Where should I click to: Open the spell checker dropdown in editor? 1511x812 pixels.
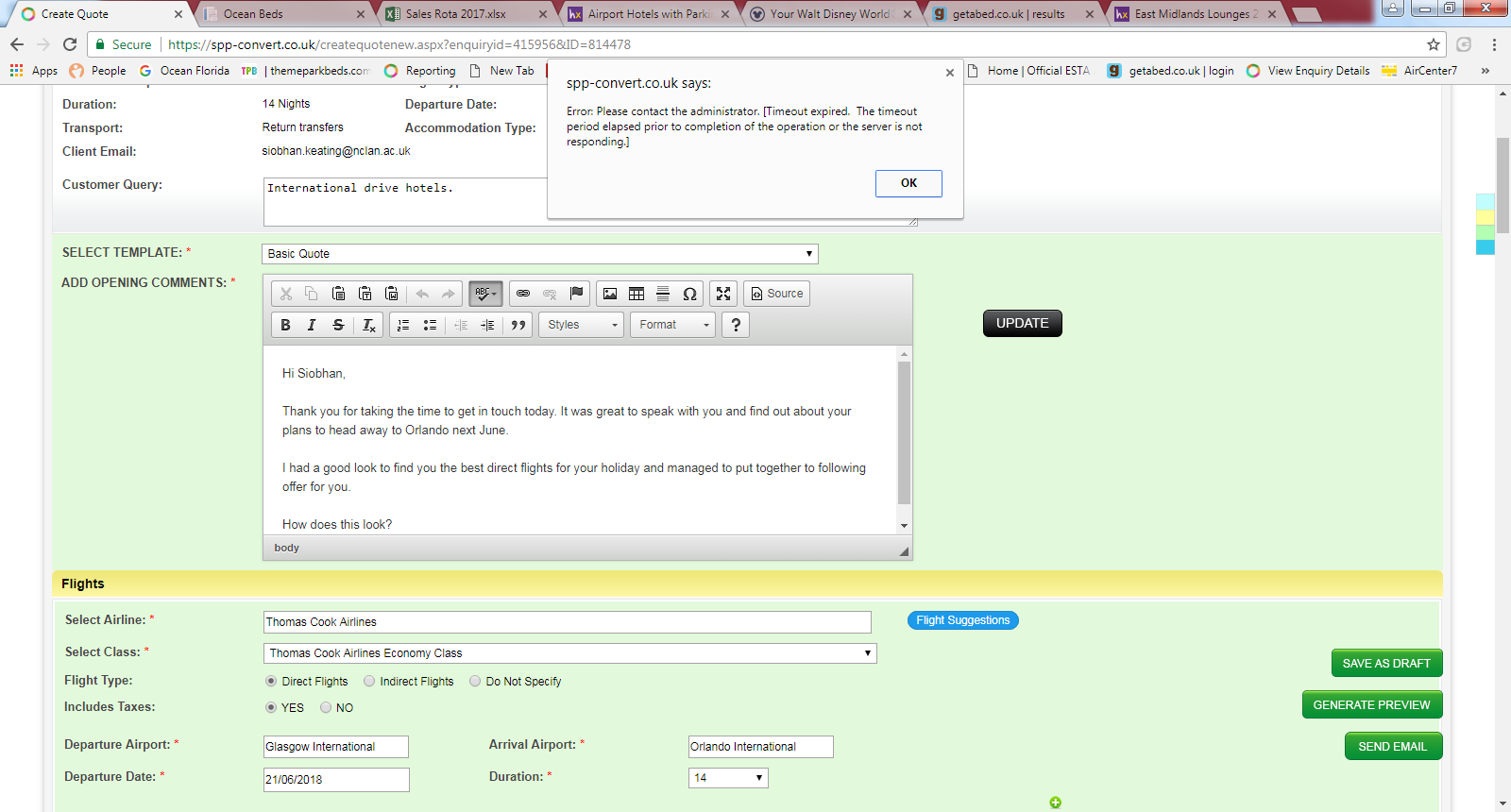point(485,294)
